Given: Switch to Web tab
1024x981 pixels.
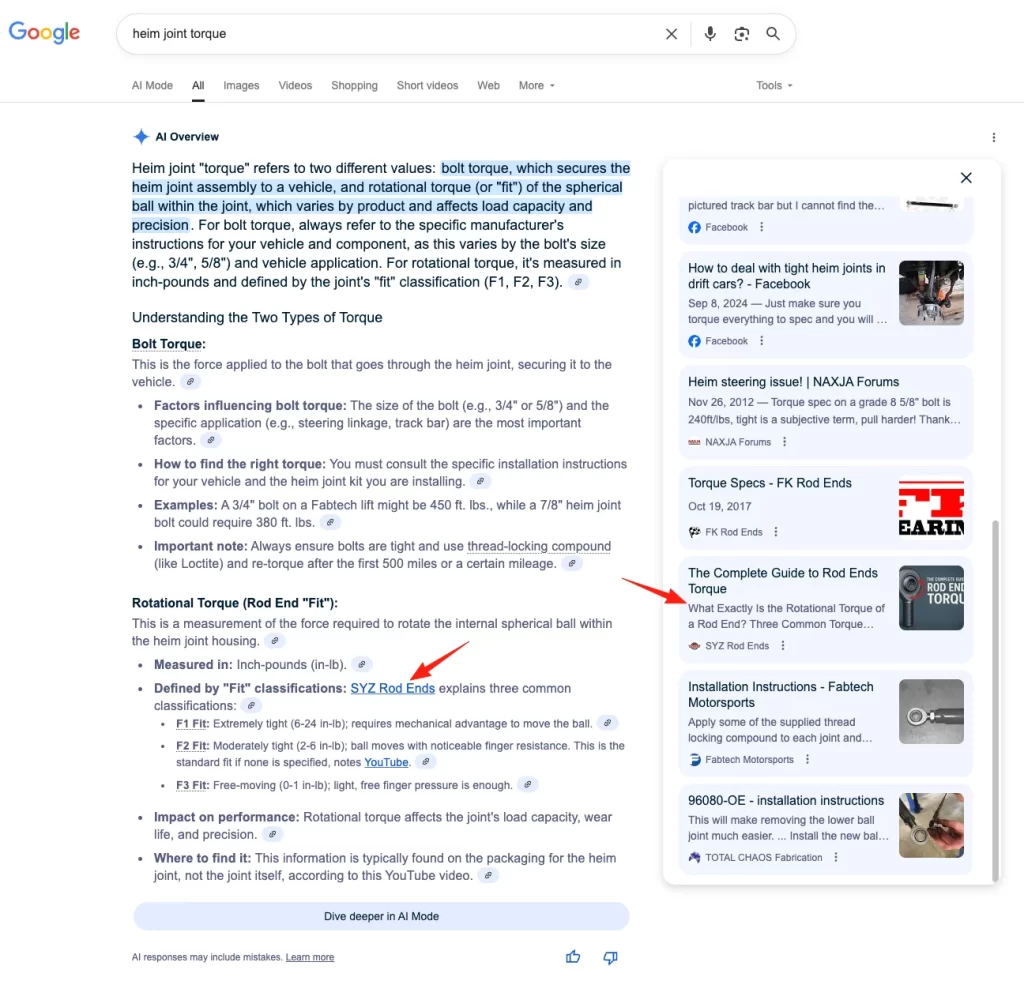Looking at the screenshot, I should [488, 86].
